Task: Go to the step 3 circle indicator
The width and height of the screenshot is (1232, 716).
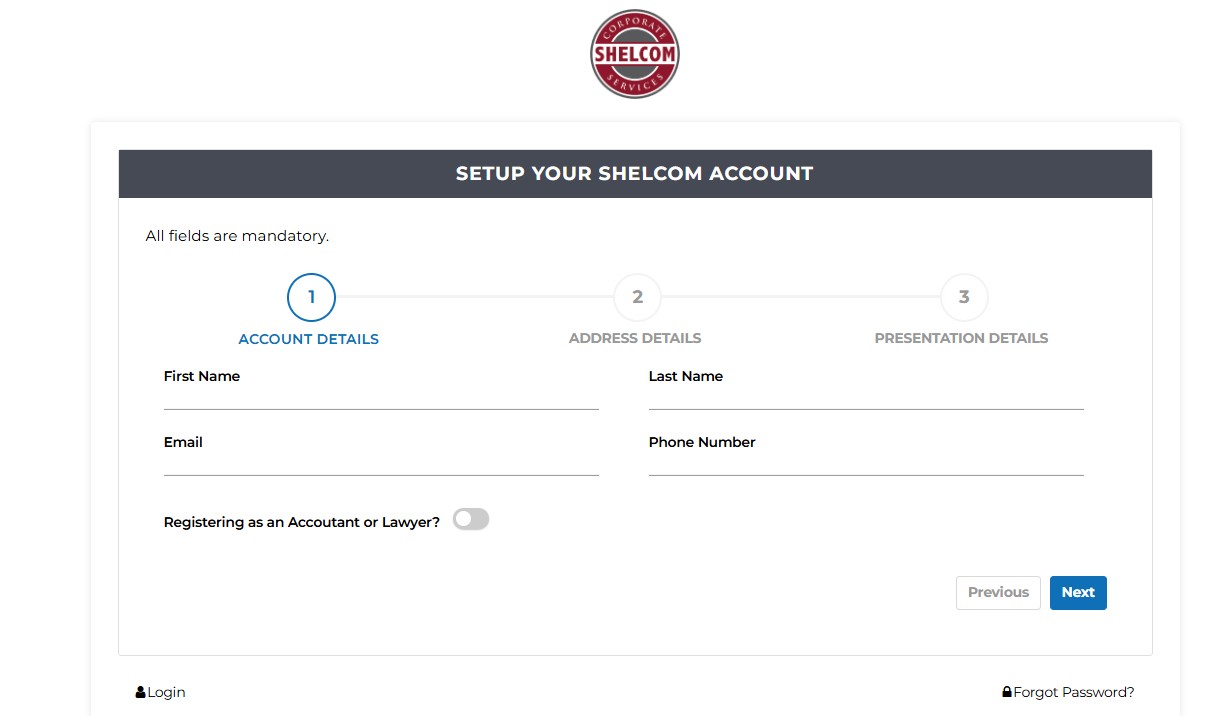Action: pos(964,297)
